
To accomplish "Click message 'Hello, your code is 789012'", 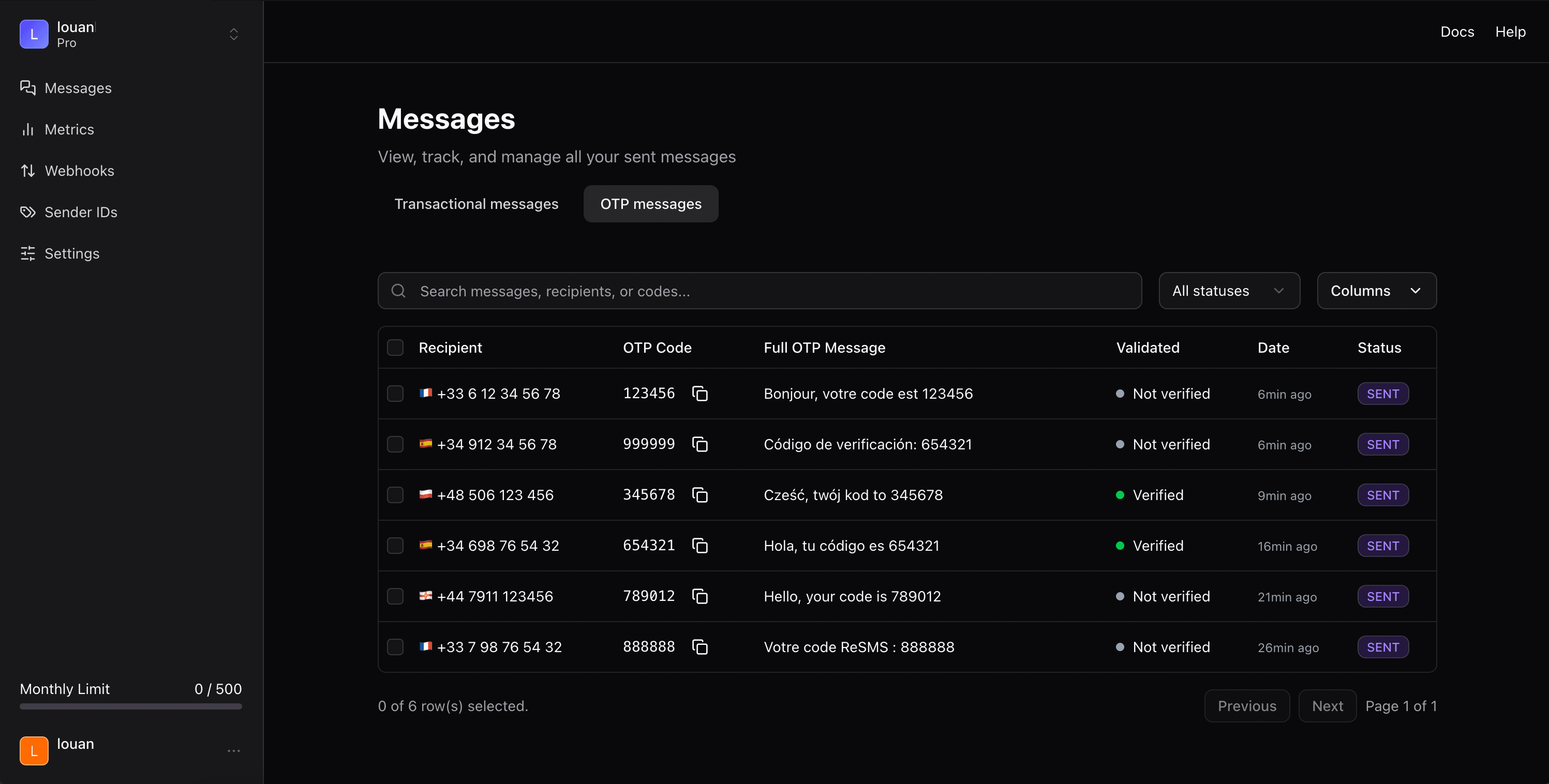I will 852,596.
